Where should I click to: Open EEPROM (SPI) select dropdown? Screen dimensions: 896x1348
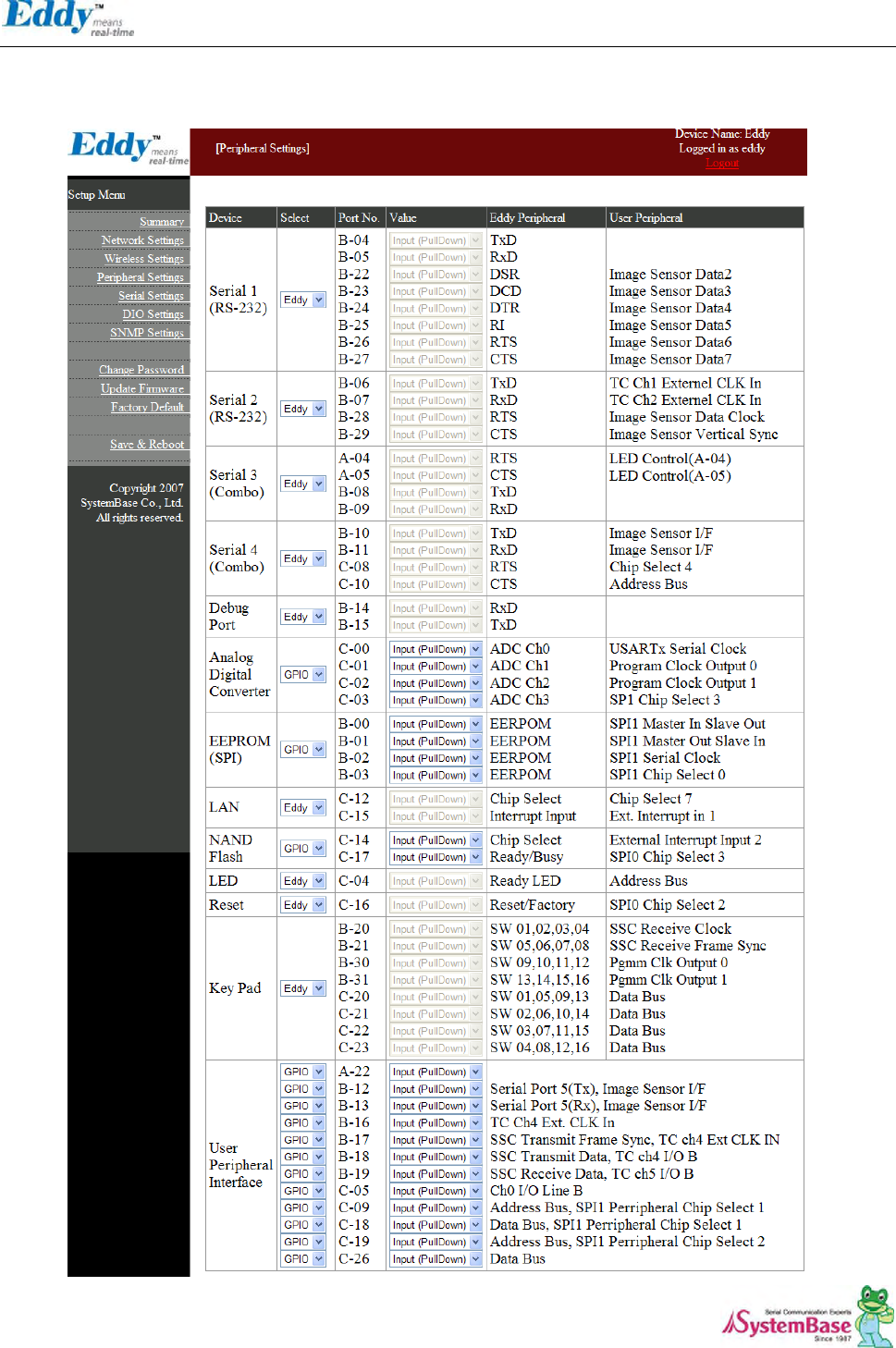click(303, 750)
